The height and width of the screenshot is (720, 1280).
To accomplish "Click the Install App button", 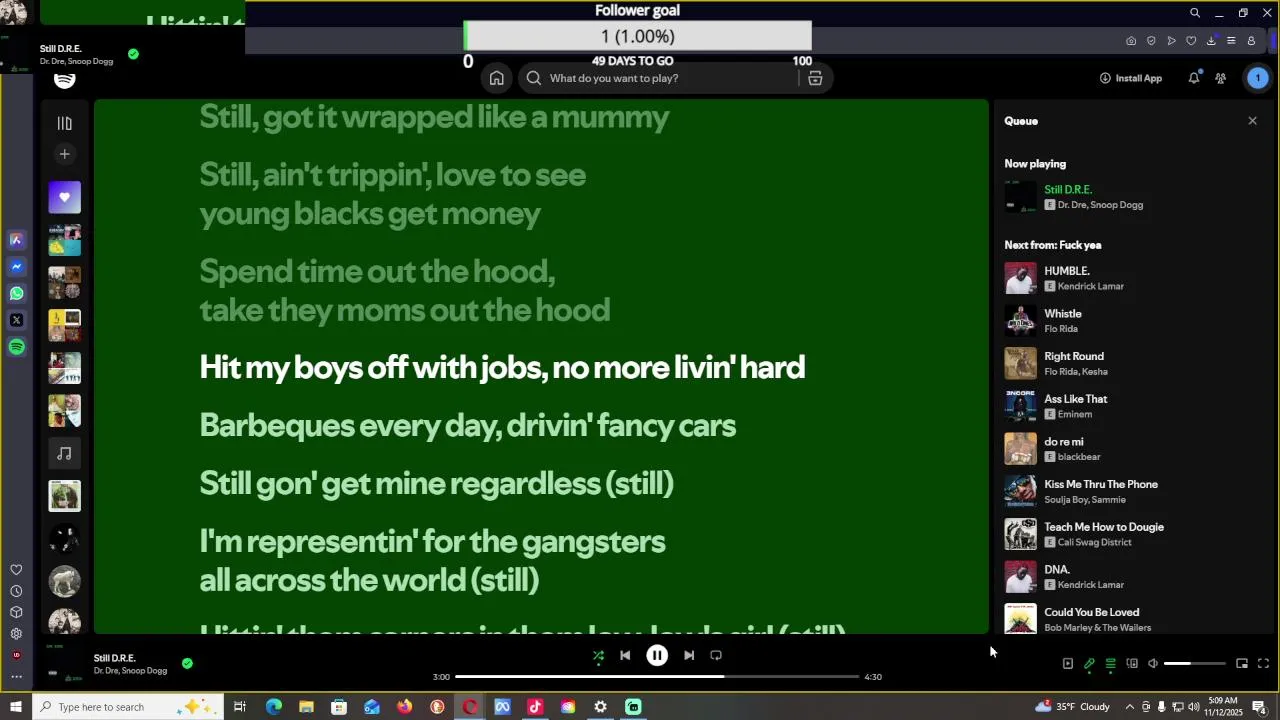I will [x=1131, y=78].
